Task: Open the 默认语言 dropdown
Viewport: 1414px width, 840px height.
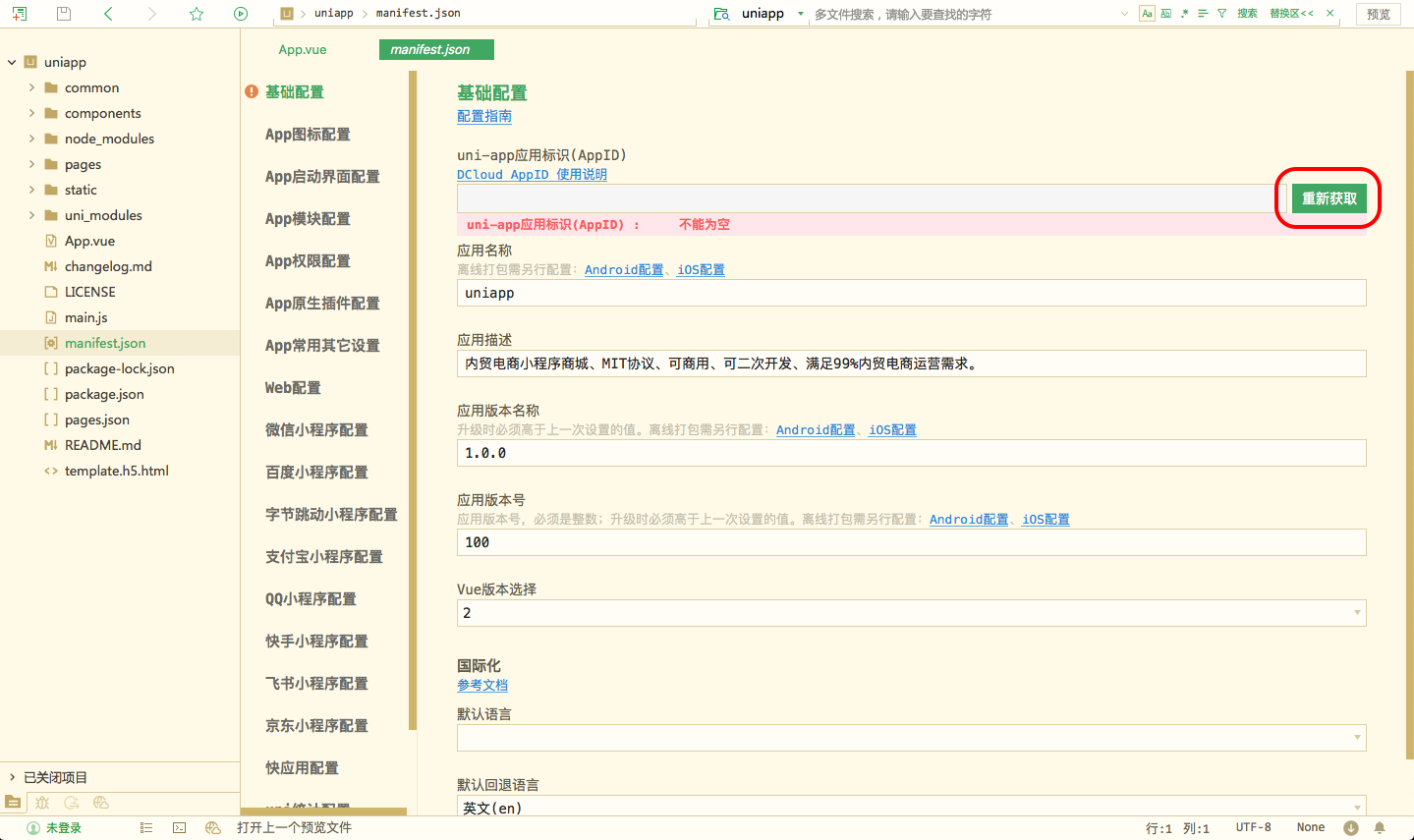Action: click(x=912, y=738)
